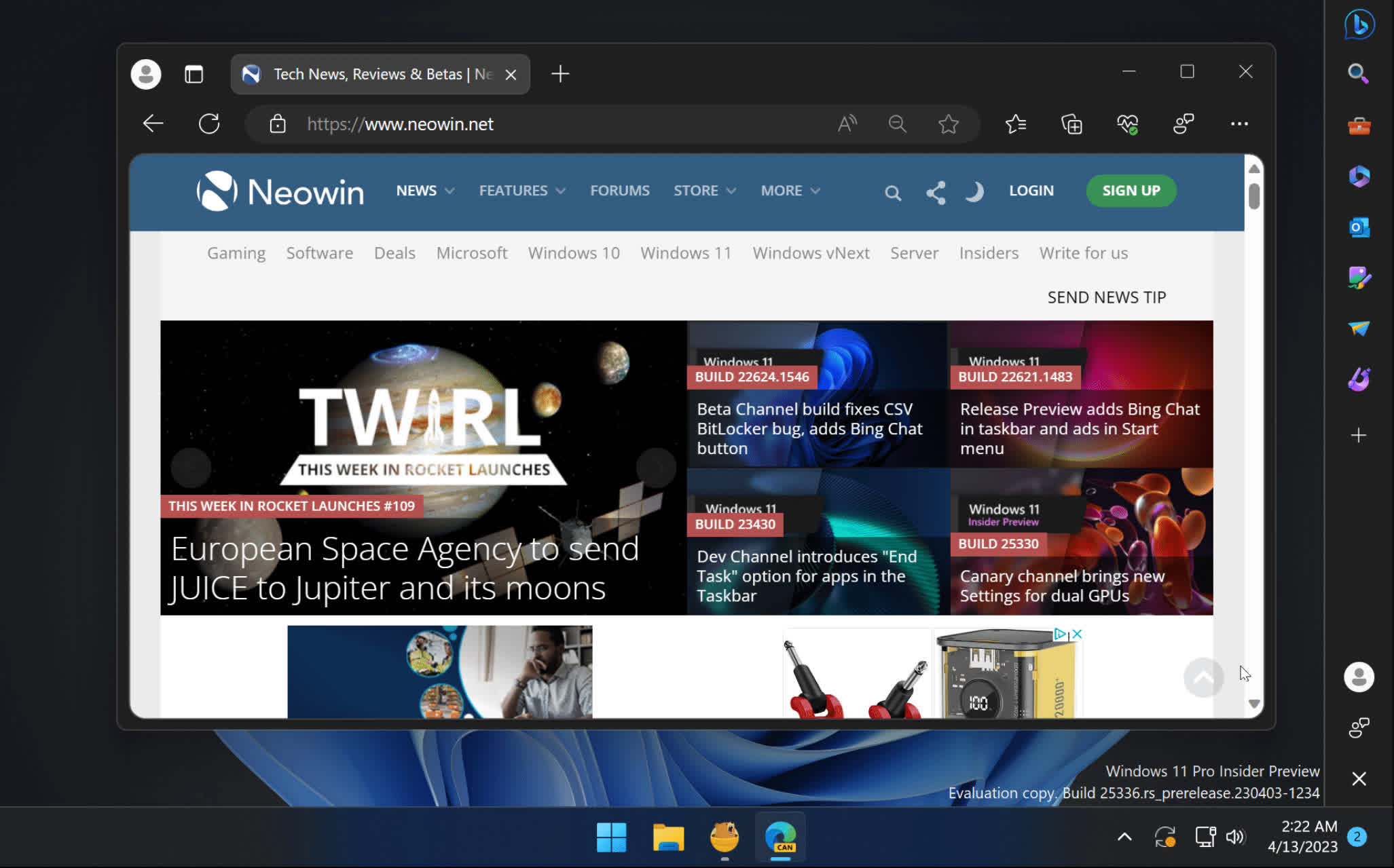Open sidebar feedback icon at bottom

[1359, 728]
